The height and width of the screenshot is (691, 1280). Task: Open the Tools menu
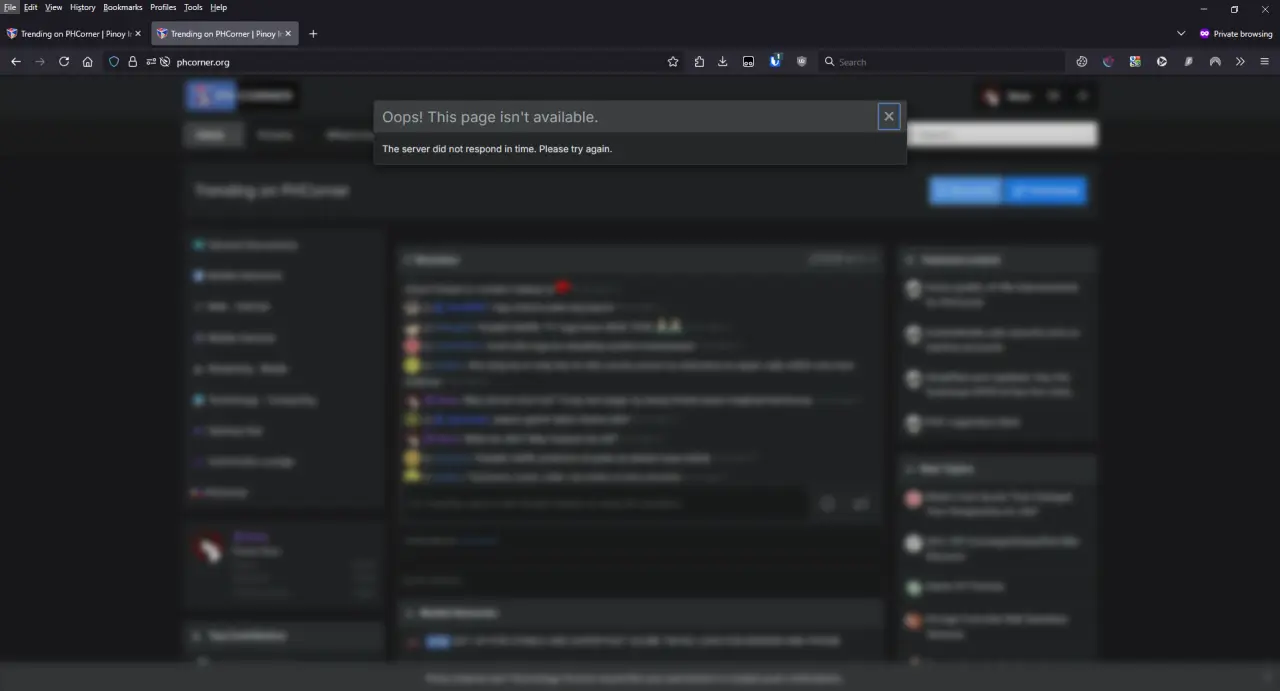[x=193, y=7]
